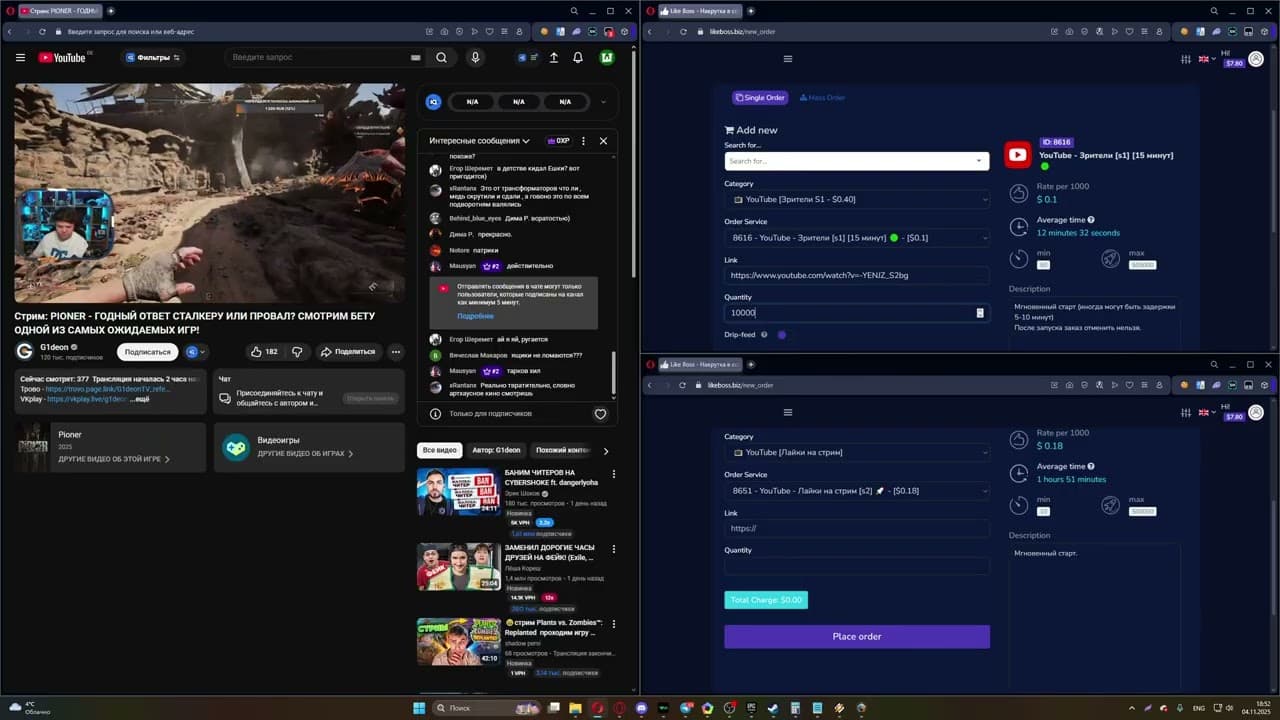This screenshot has width=1280, height=720.
Task: Select the Все видео filter chip
Action: (439, 450)
